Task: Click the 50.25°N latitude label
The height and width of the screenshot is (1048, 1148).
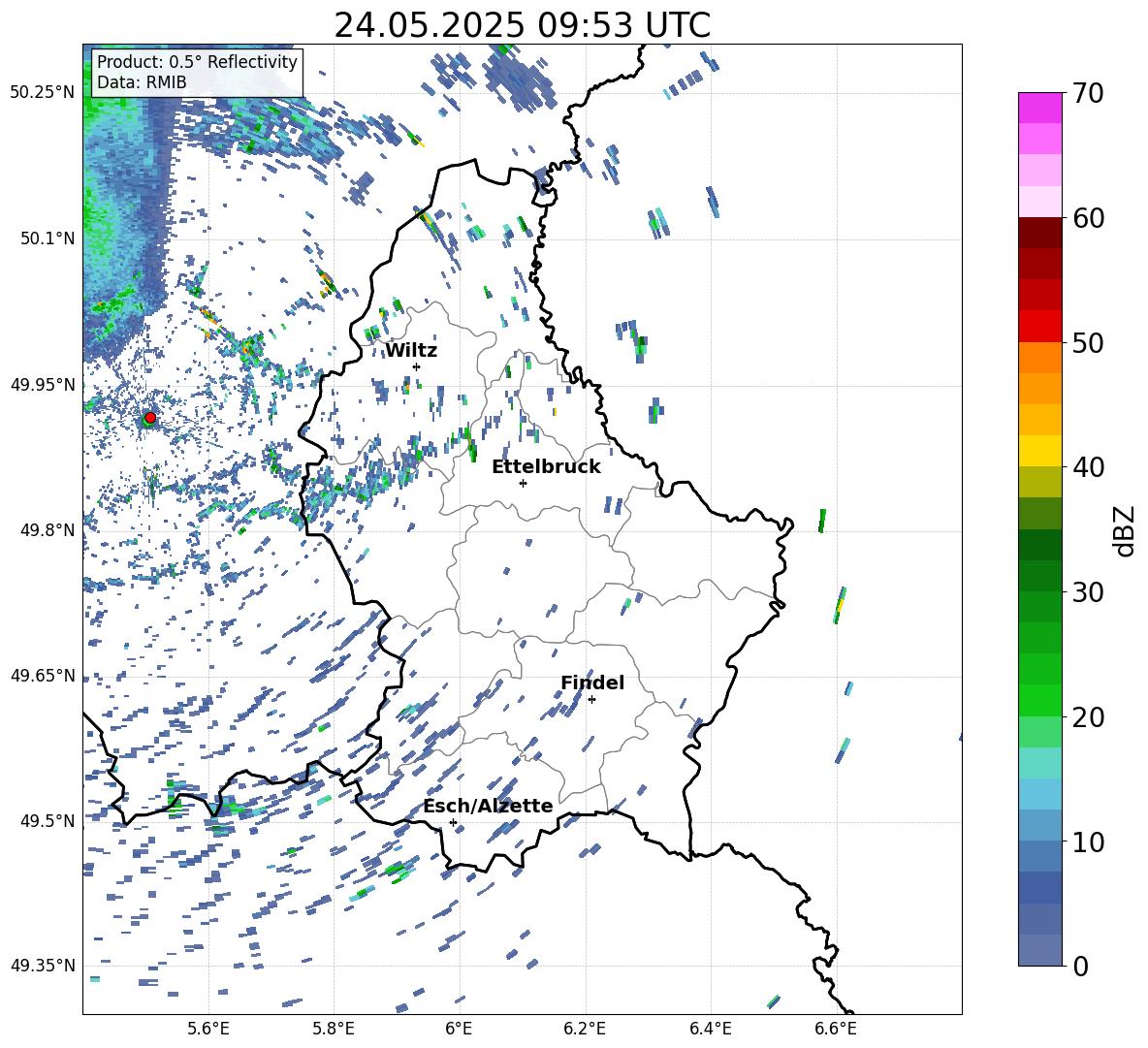Action: point(43,93)
